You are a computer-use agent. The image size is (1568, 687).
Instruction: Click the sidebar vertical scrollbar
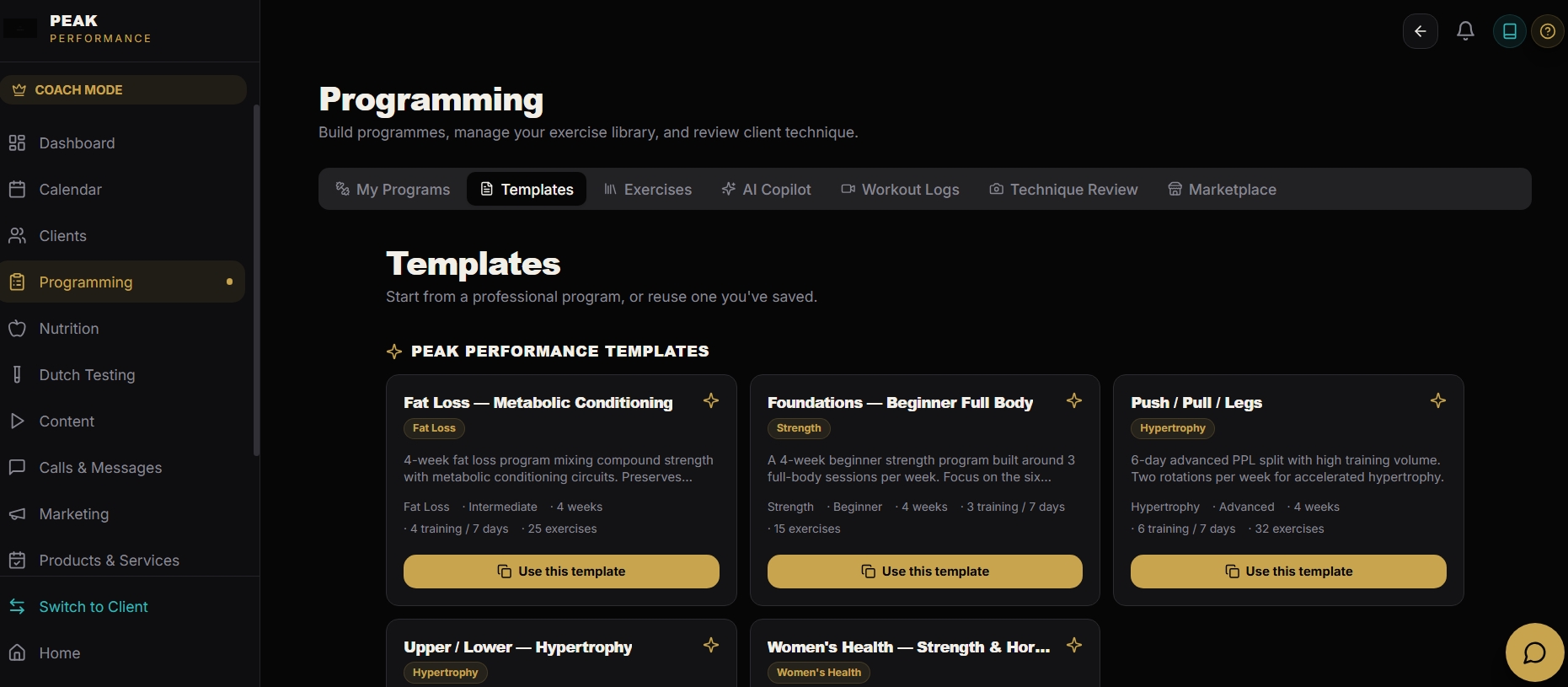256,280
